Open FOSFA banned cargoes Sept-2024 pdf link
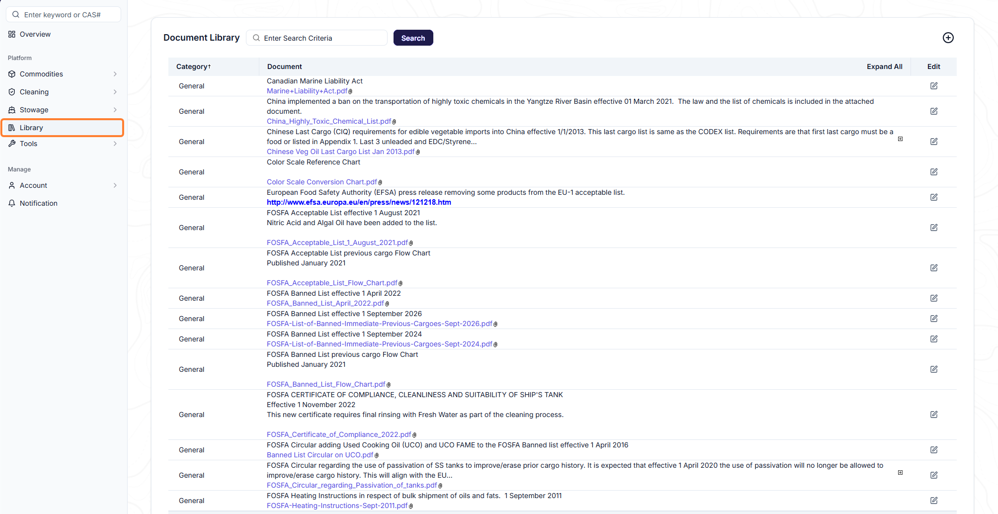 379,344
